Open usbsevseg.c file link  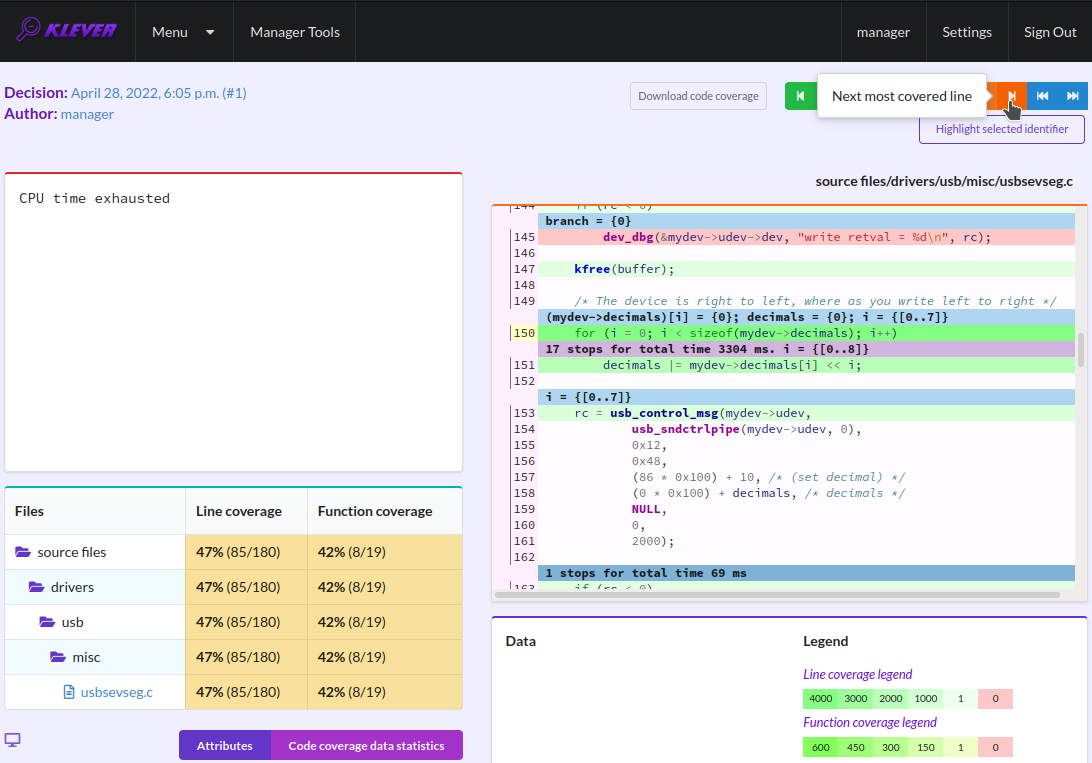[x=117, y=692]
